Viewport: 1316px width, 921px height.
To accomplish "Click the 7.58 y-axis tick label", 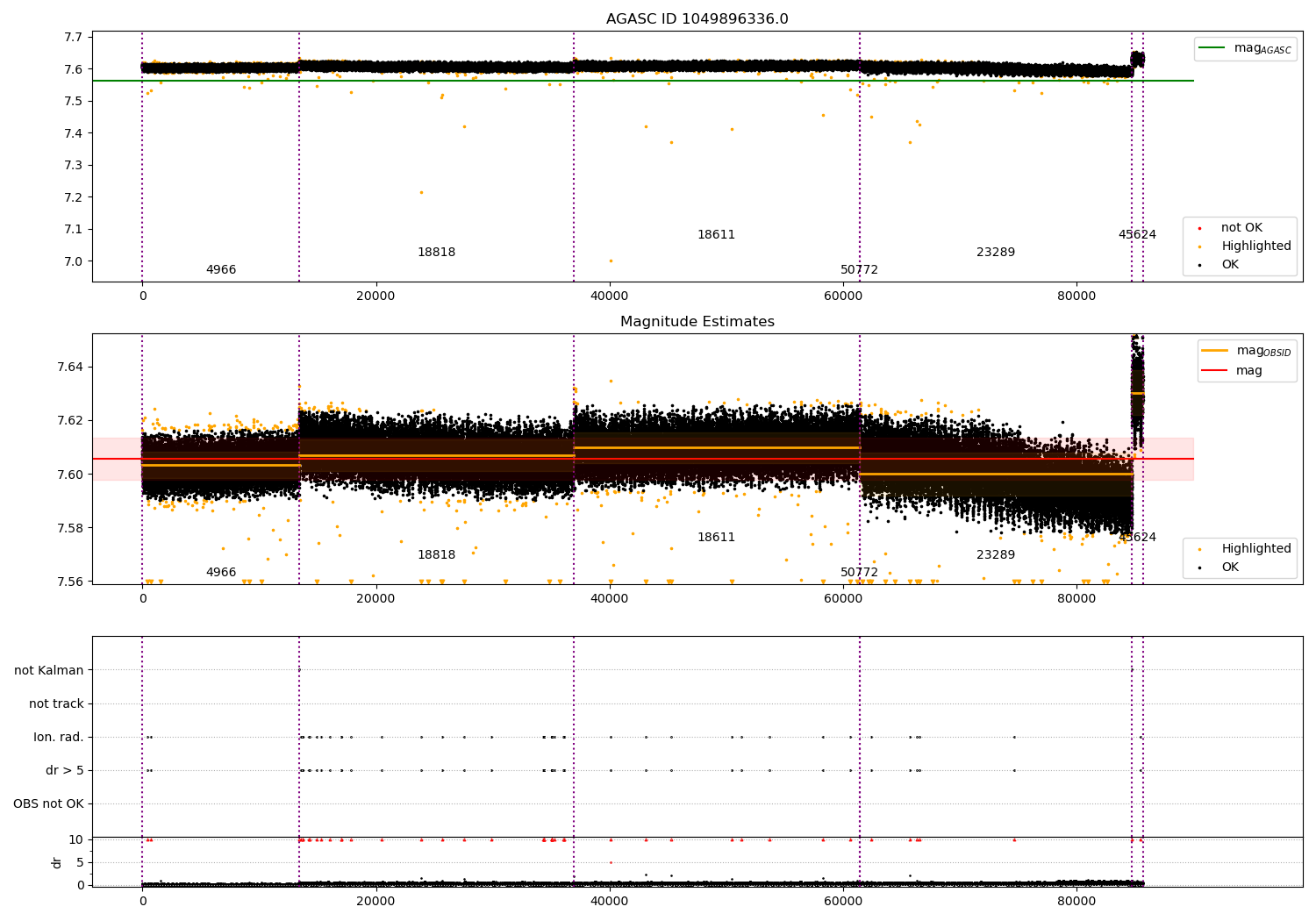I will (x=70, y=528).
